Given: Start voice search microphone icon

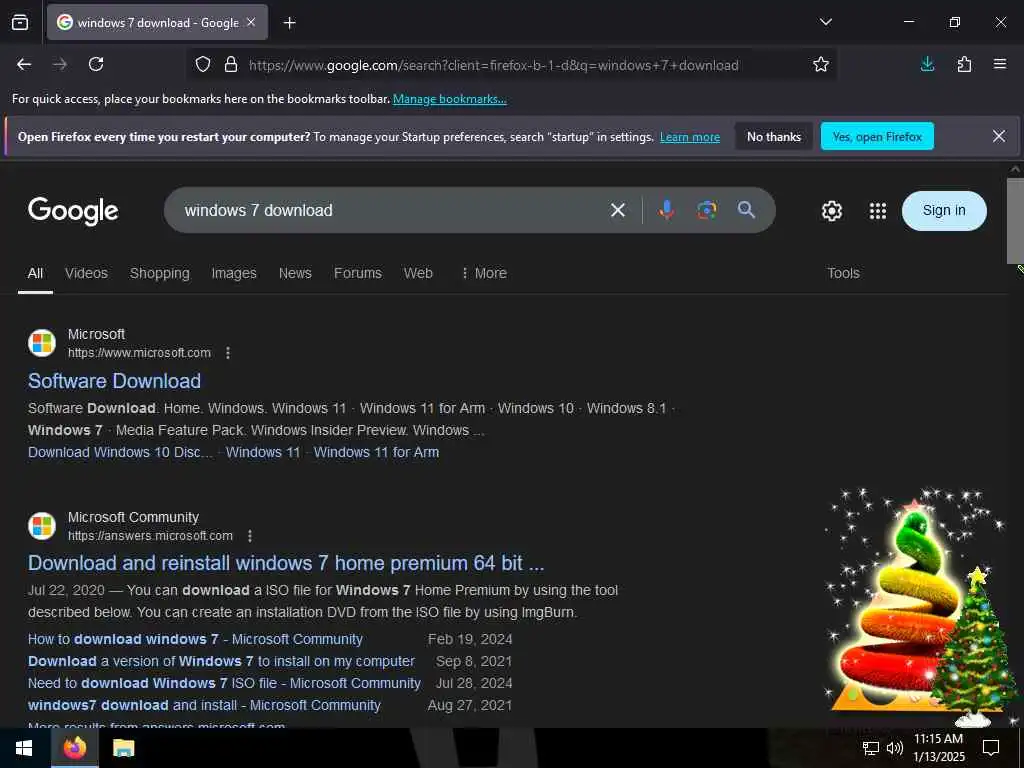Looking at the screenshot, I should pyautogui.click(x=666, y=210).
